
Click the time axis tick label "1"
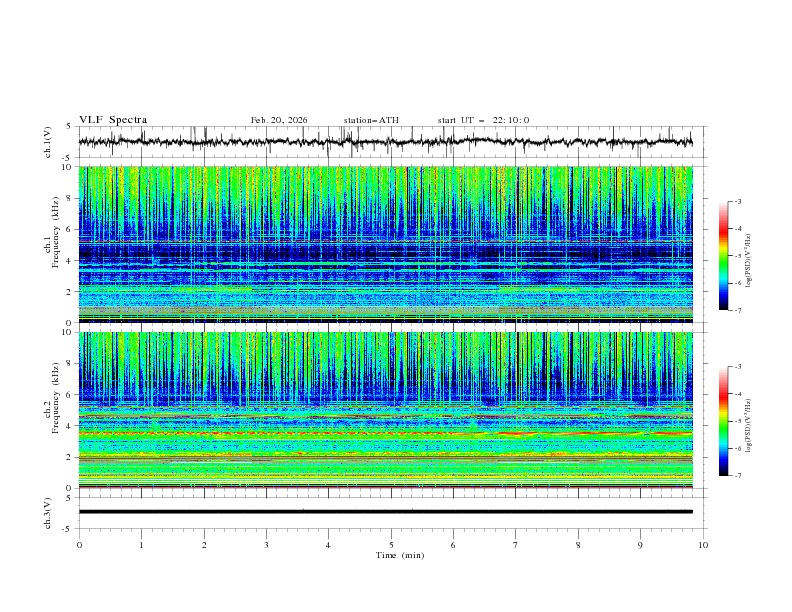141,545
